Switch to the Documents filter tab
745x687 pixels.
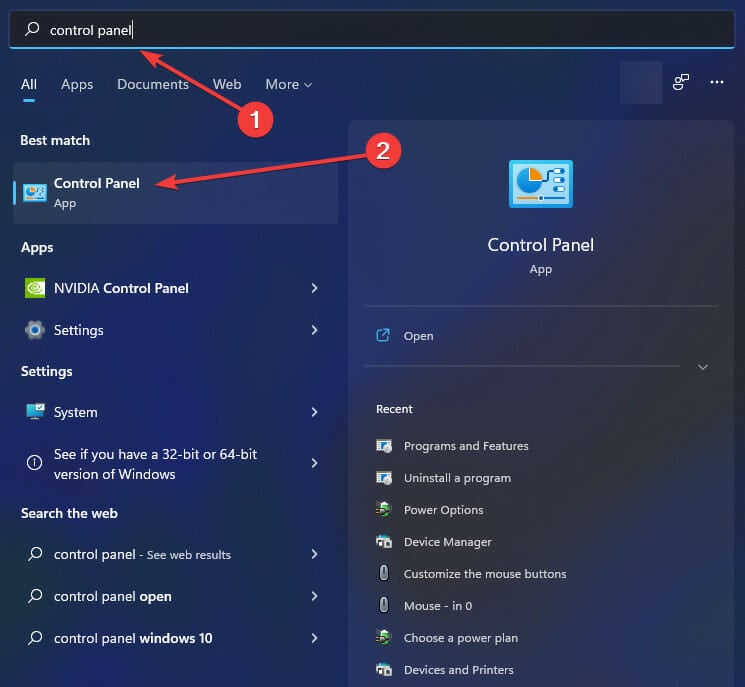click(x=153, y=84)
